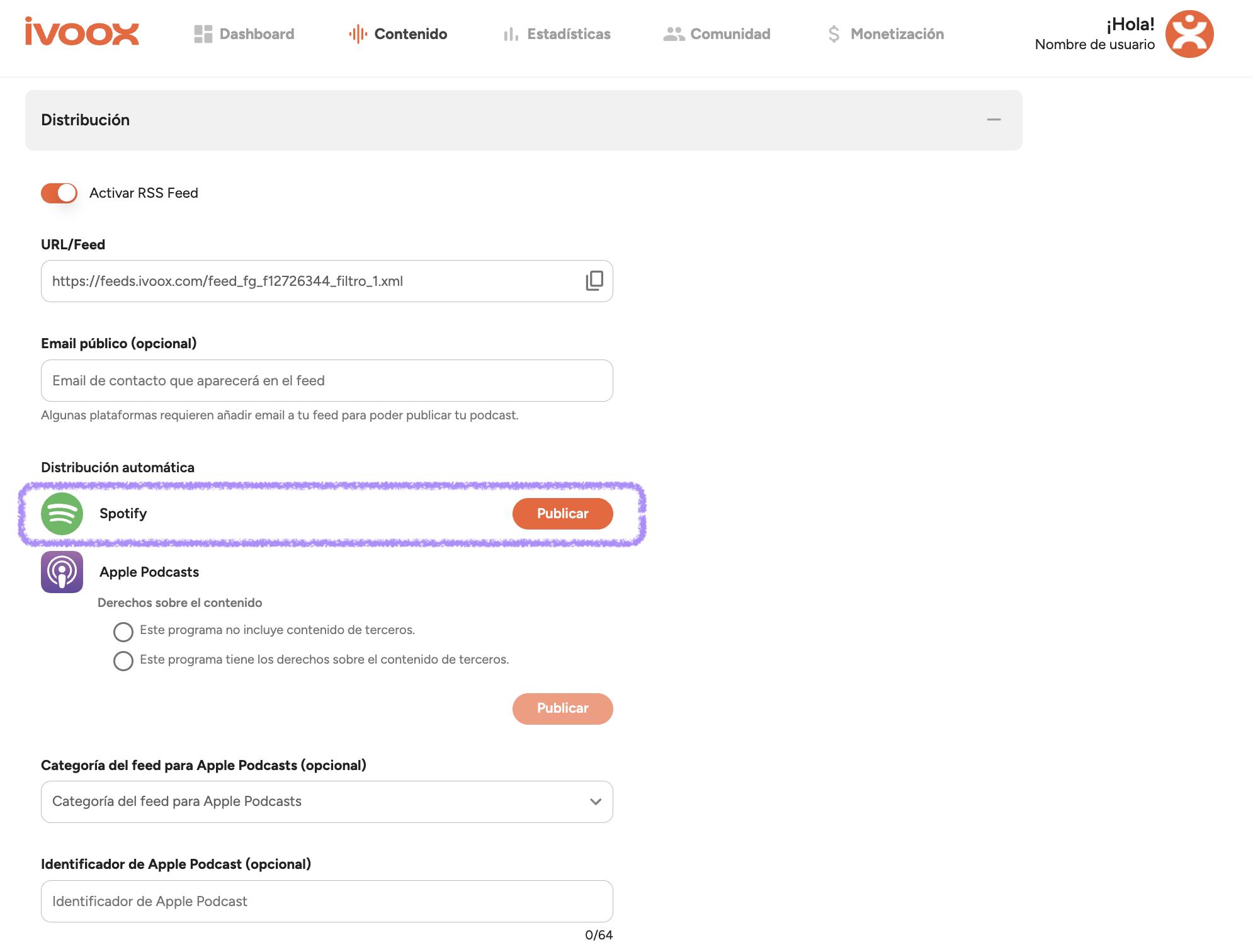Copy the feed URL with the copy icon

point(594,281)
